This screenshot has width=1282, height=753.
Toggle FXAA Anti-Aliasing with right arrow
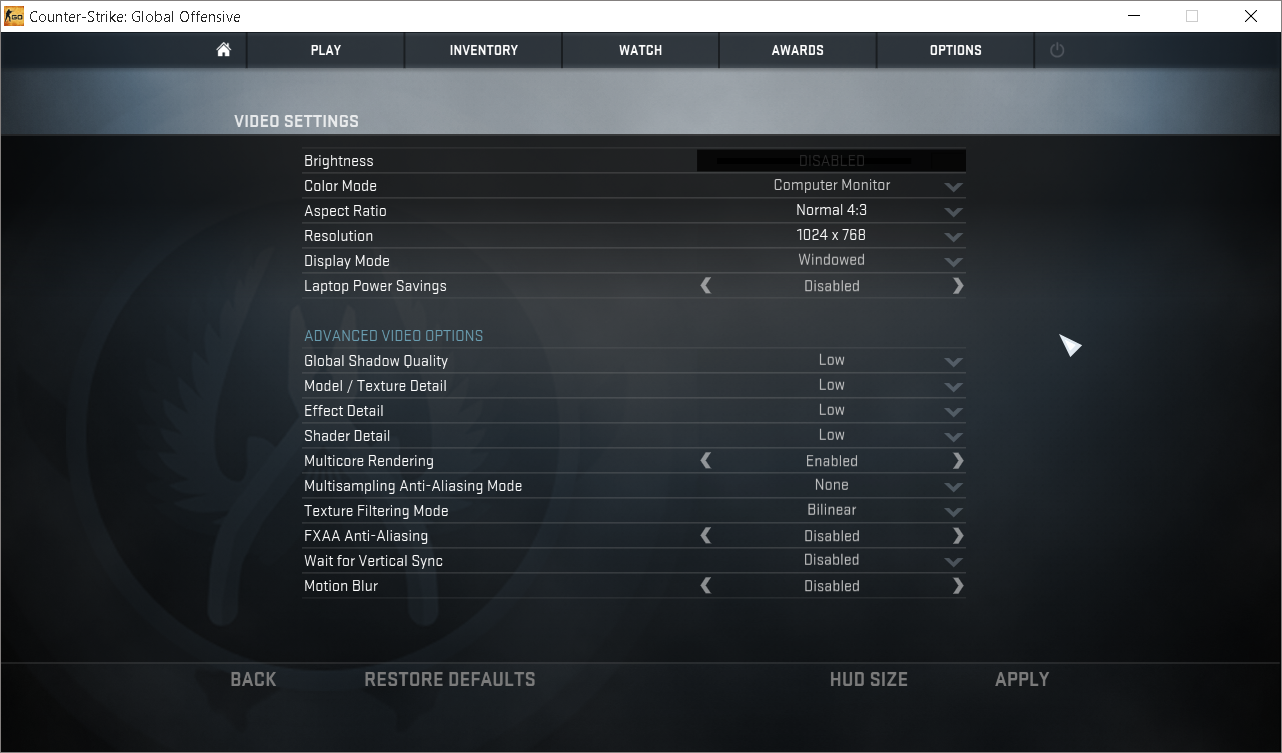pos(958,536)
